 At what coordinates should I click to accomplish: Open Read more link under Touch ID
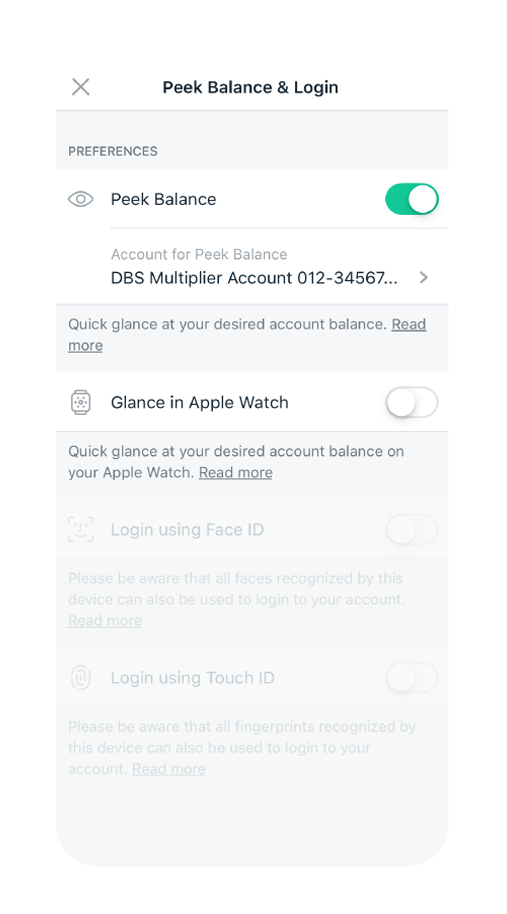point(168,768)
